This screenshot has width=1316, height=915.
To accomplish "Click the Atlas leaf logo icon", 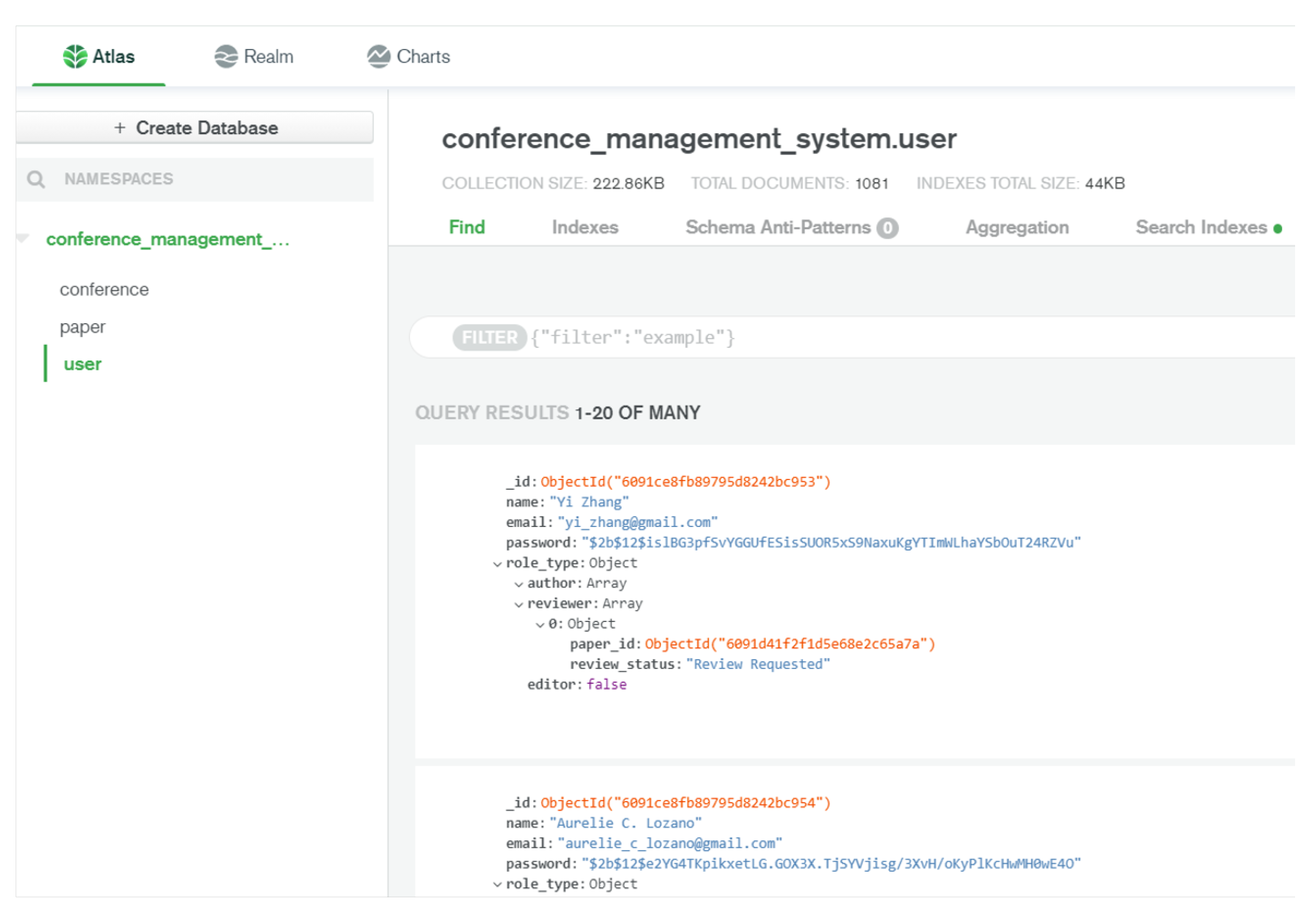I will pos(75,57).
